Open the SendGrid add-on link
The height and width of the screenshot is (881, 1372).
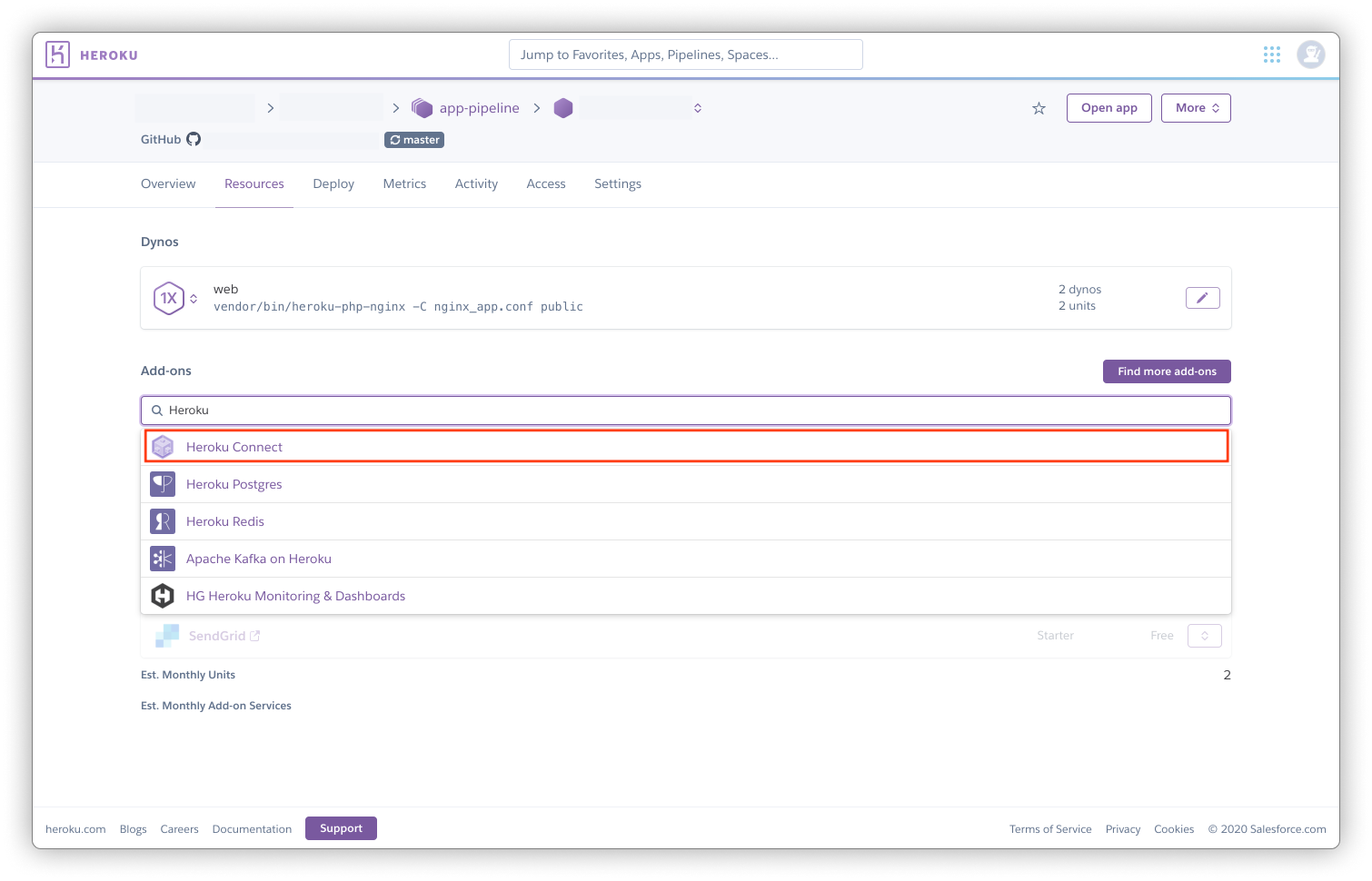coord(217,636)
